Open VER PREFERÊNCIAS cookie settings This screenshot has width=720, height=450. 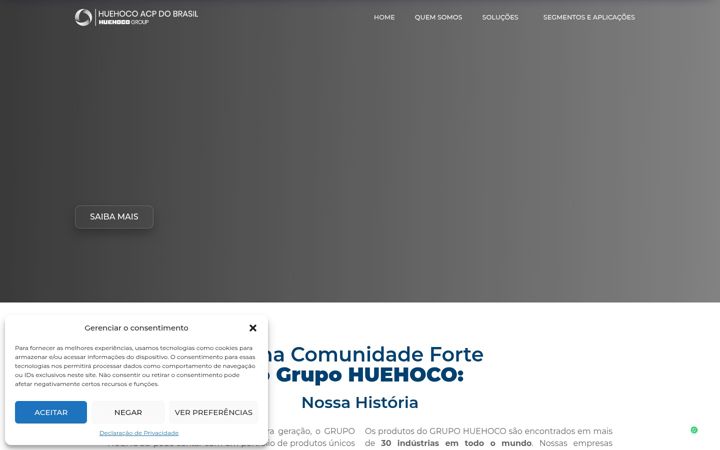(214, 412)
